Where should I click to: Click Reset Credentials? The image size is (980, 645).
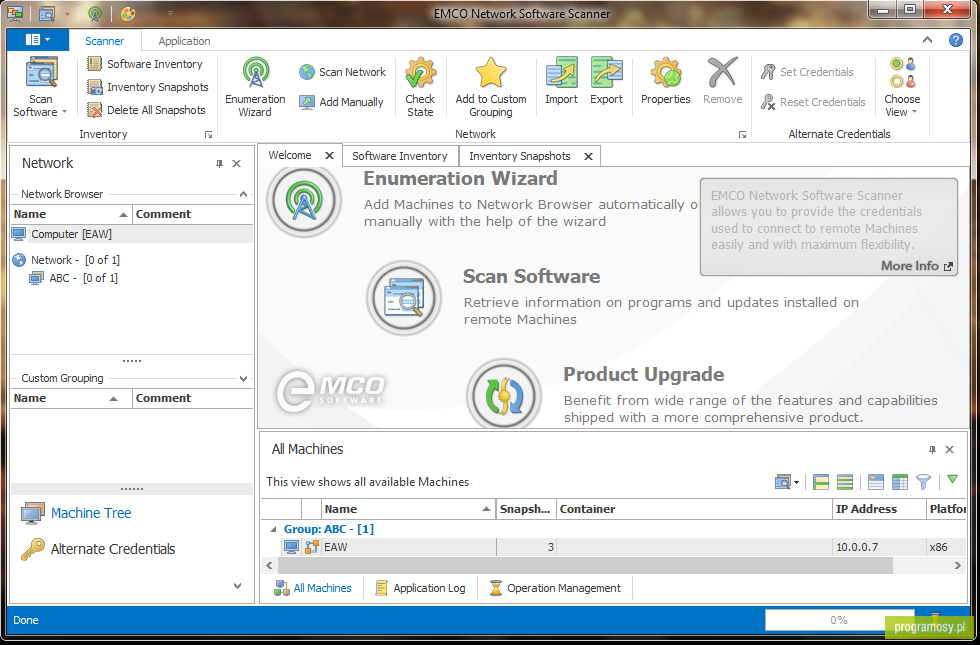tap(813, 102)
